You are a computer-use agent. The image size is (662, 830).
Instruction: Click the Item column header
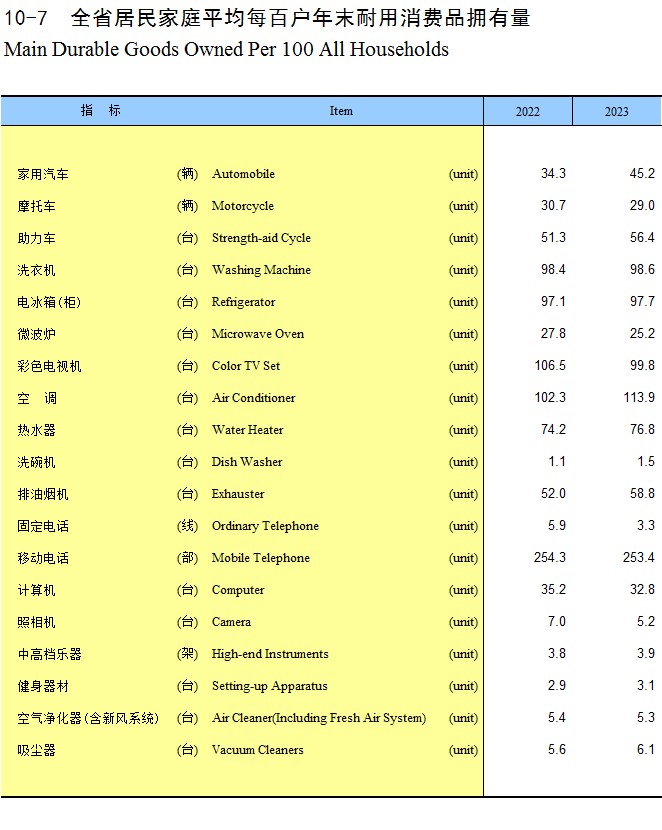coord(341,111)
